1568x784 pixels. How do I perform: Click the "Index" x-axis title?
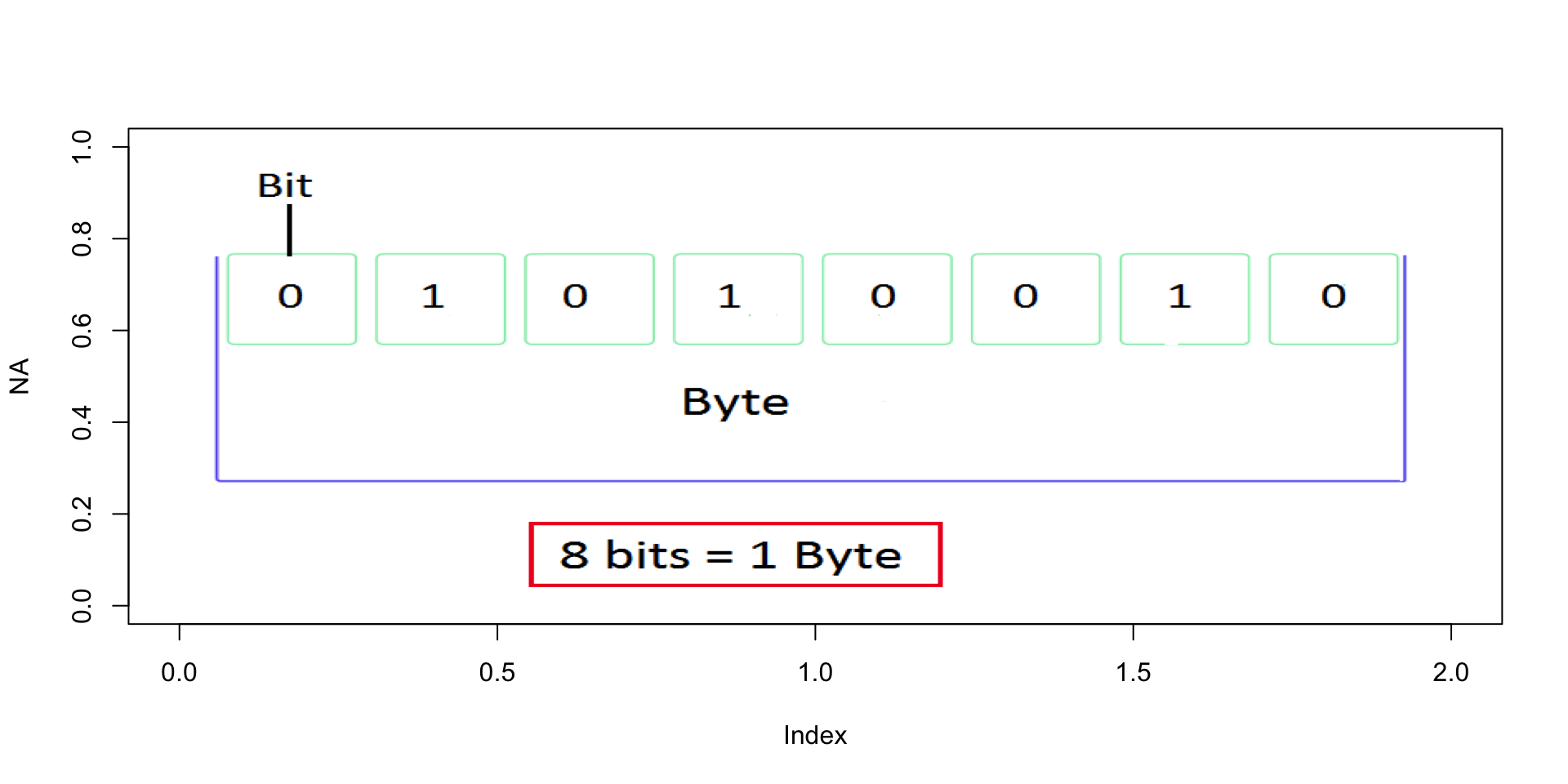coord(814,736)
